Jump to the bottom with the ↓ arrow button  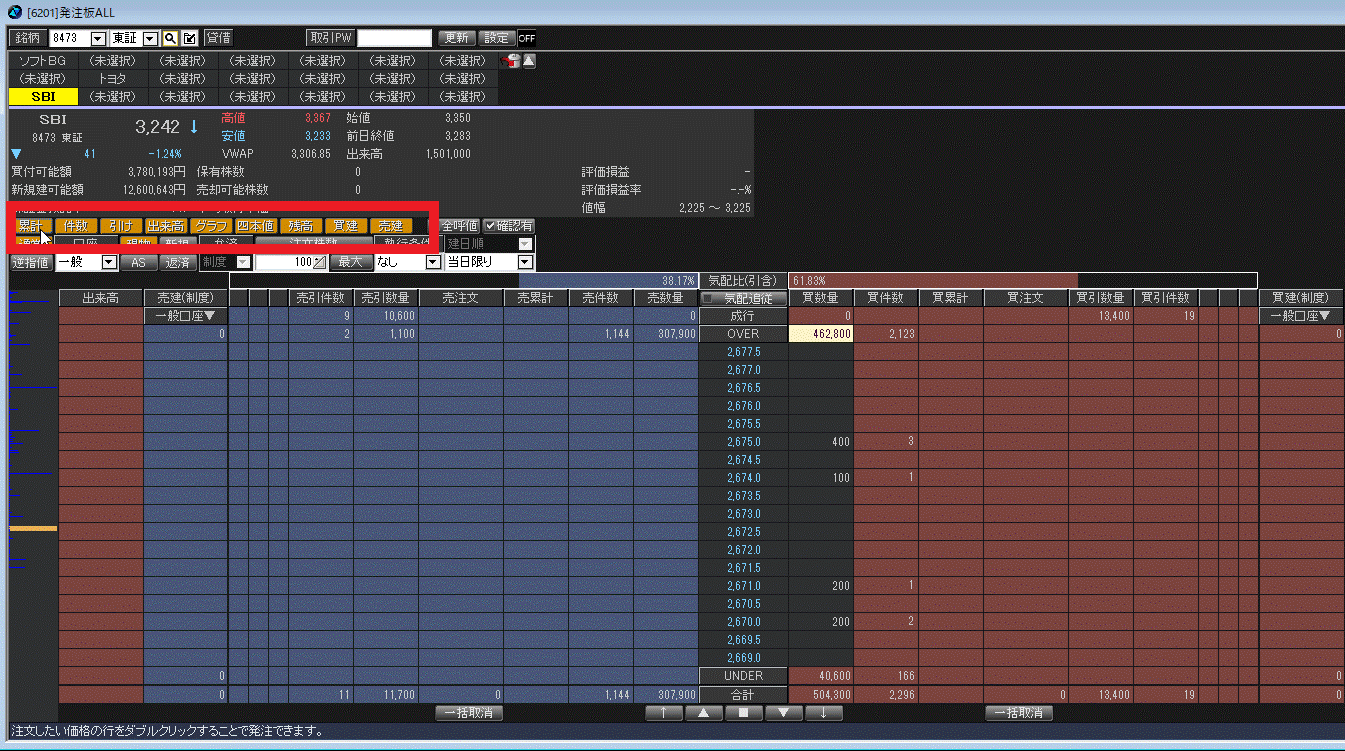[823, 713]
